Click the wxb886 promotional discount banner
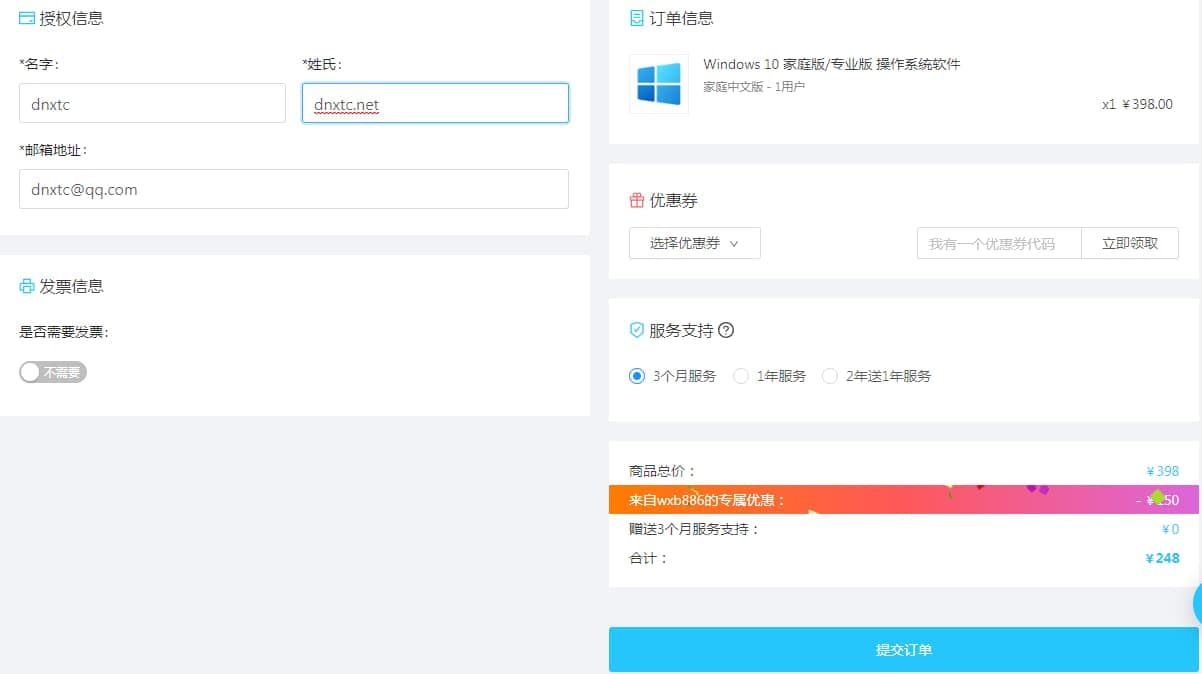The width and height of the screenshot is (1202, 674). 901,499
